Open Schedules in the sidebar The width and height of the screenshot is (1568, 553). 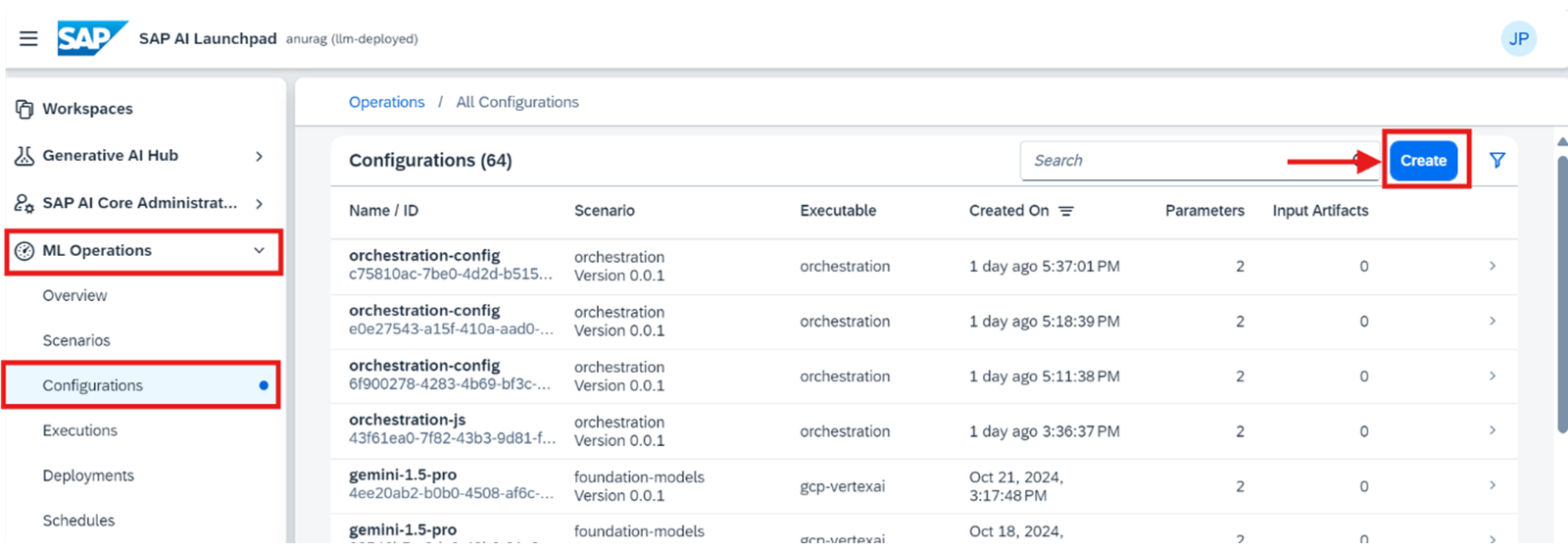pyautogui.click(x=78, y=521)
